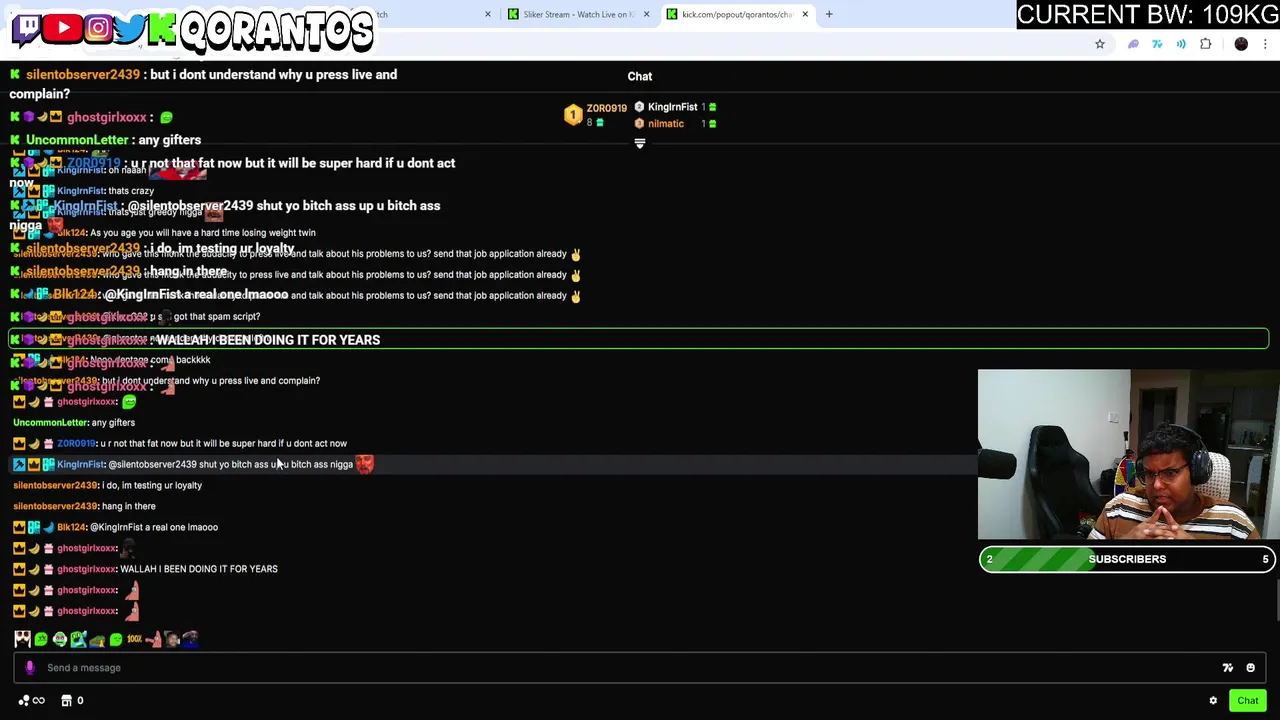The width and height of the screenshot is (1280, 720).
Task: Click highlighted 'WALLAH I BEEN DOING IT FOR YEARS'
Action: [x=268, y=340]
